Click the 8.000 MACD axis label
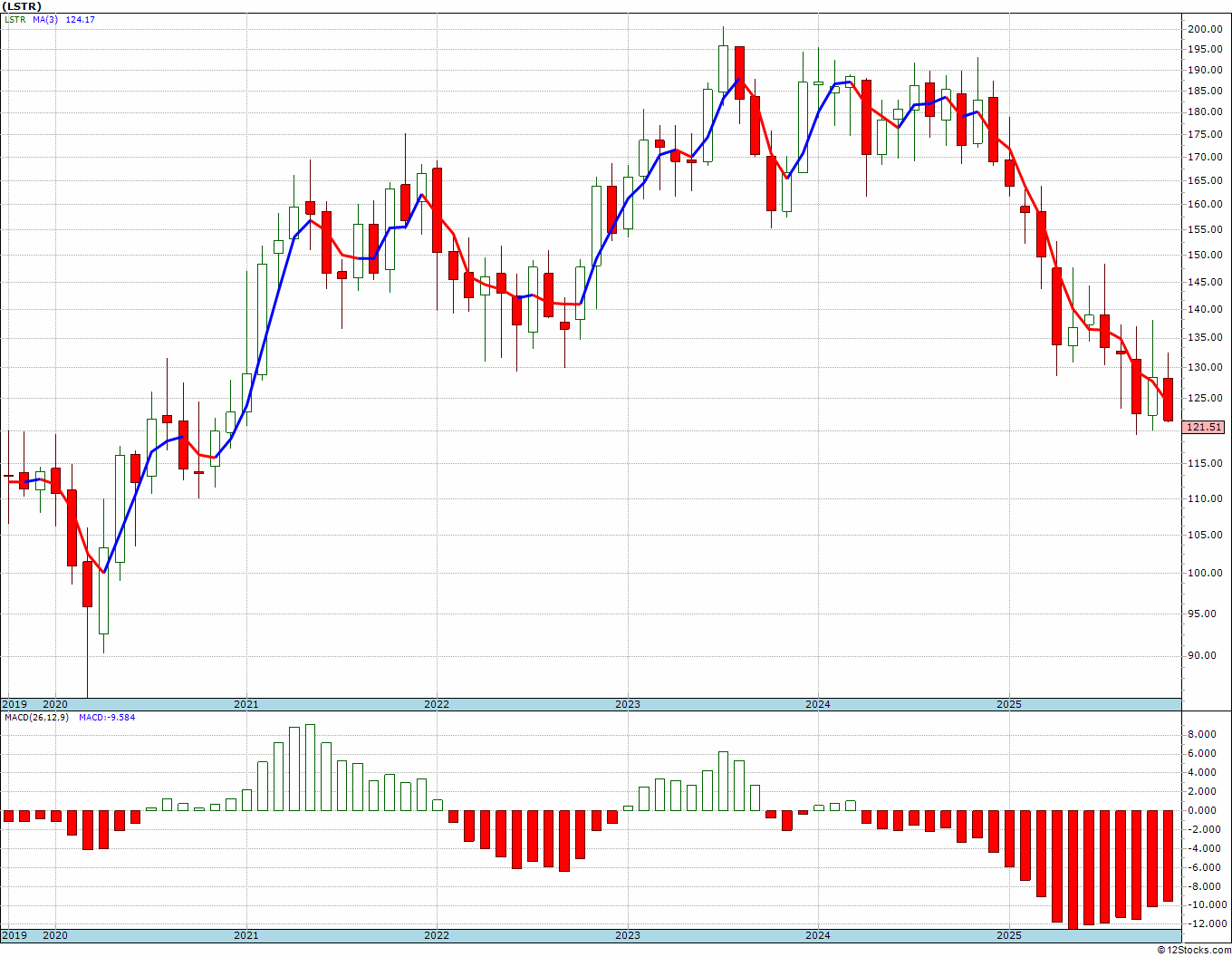This screenshot has height=957, width=1232. pos(1204,735)
